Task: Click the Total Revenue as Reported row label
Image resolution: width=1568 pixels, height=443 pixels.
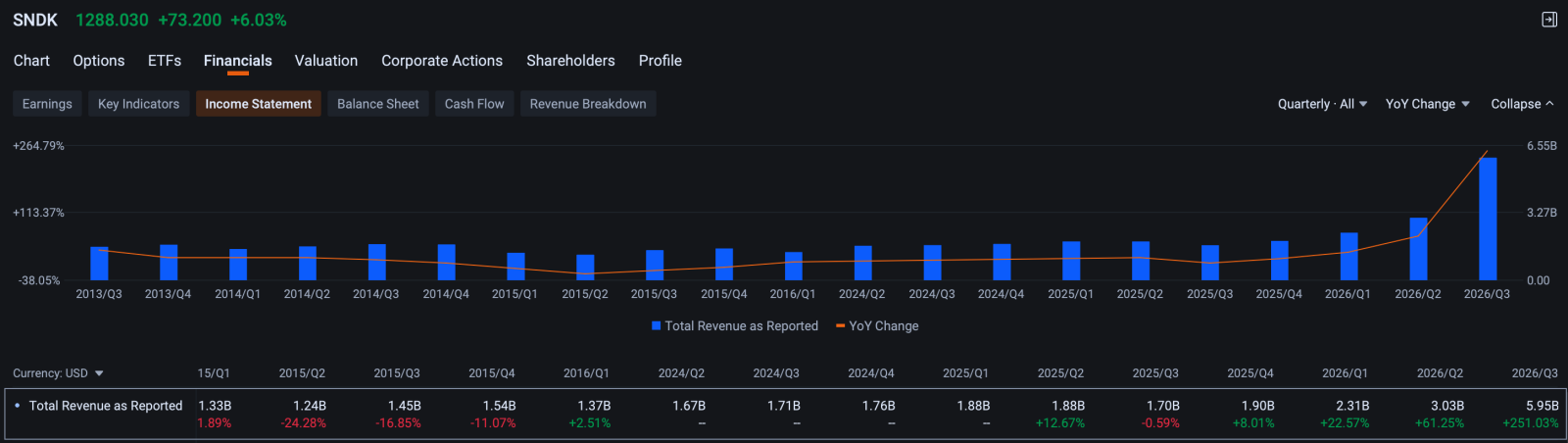Action: click(x=106, y=406)
